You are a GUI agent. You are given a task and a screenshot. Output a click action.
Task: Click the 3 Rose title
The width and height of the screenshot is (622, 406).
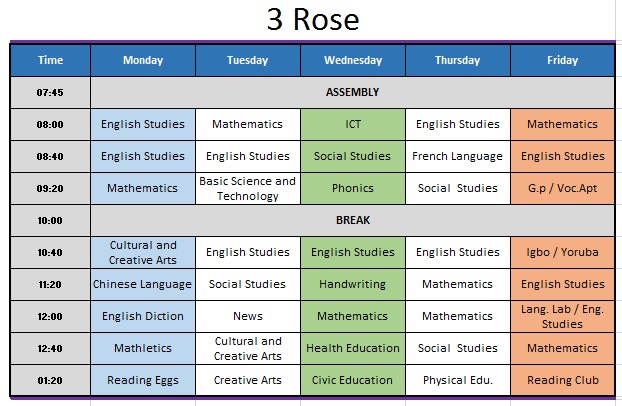[x=312, y=19]
